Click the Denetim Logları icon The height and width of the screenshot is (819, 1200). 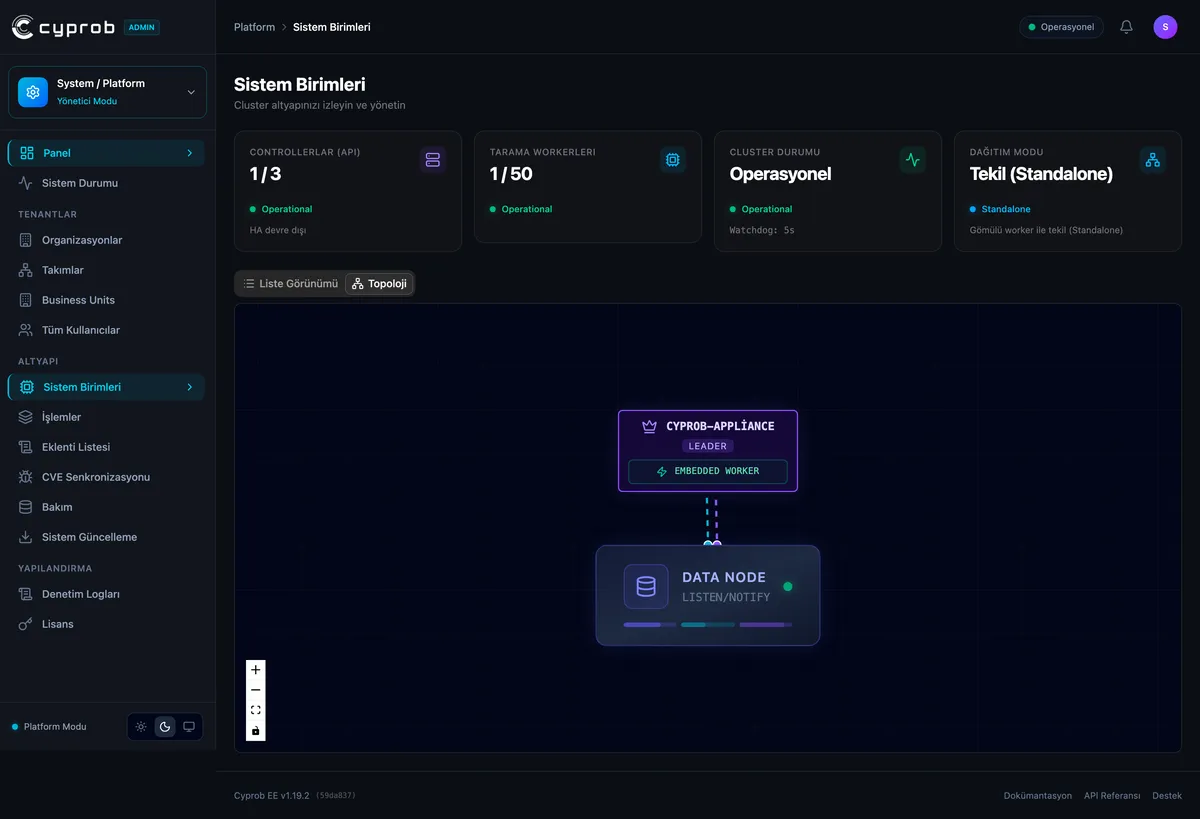[26, 594]
